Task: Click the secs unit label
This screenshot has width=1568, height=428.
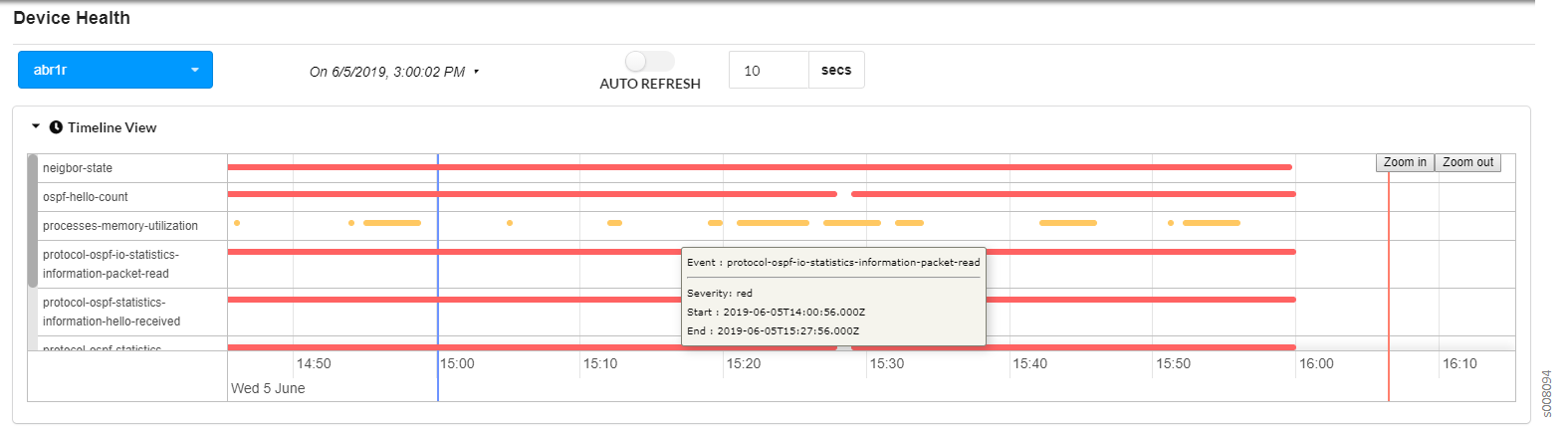Action: pyautogui.click(x=836, y=71)
